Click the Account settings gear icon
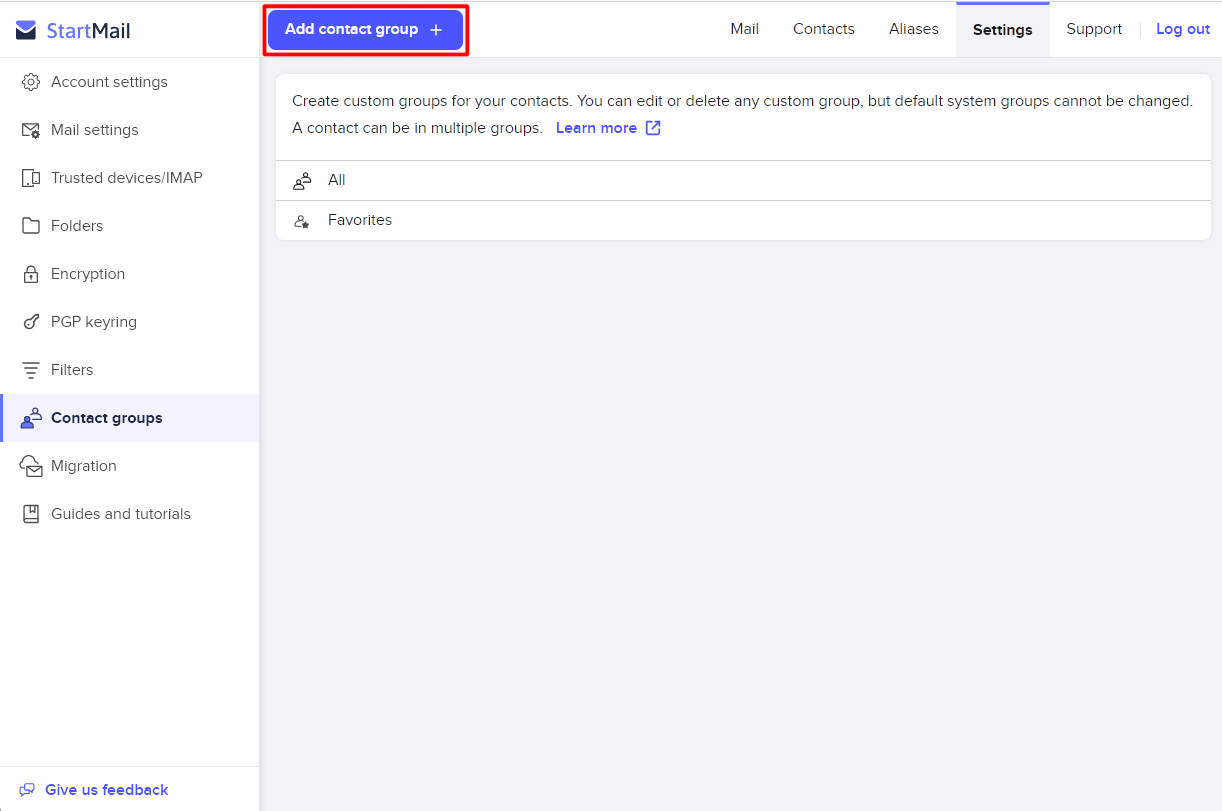 click(31, 82)
